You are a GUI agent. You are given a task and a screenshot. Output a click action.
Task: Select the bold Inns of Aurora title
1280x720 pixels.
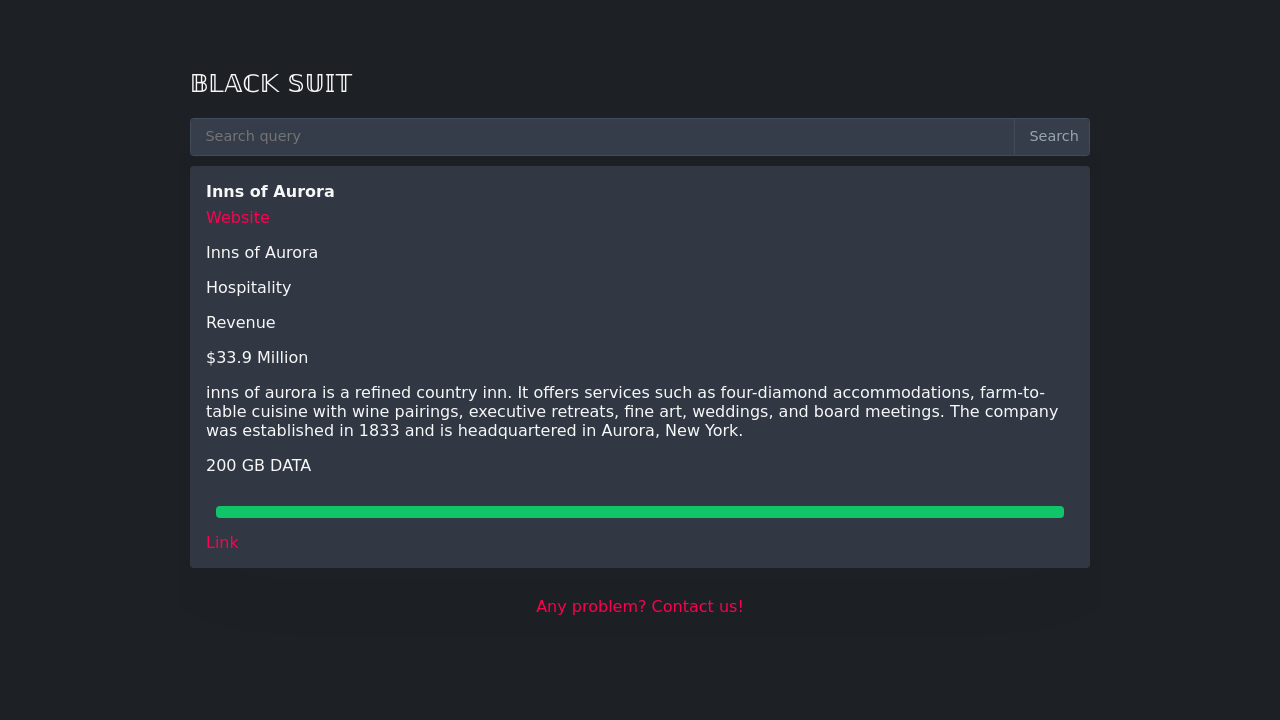tap(270, 192)
